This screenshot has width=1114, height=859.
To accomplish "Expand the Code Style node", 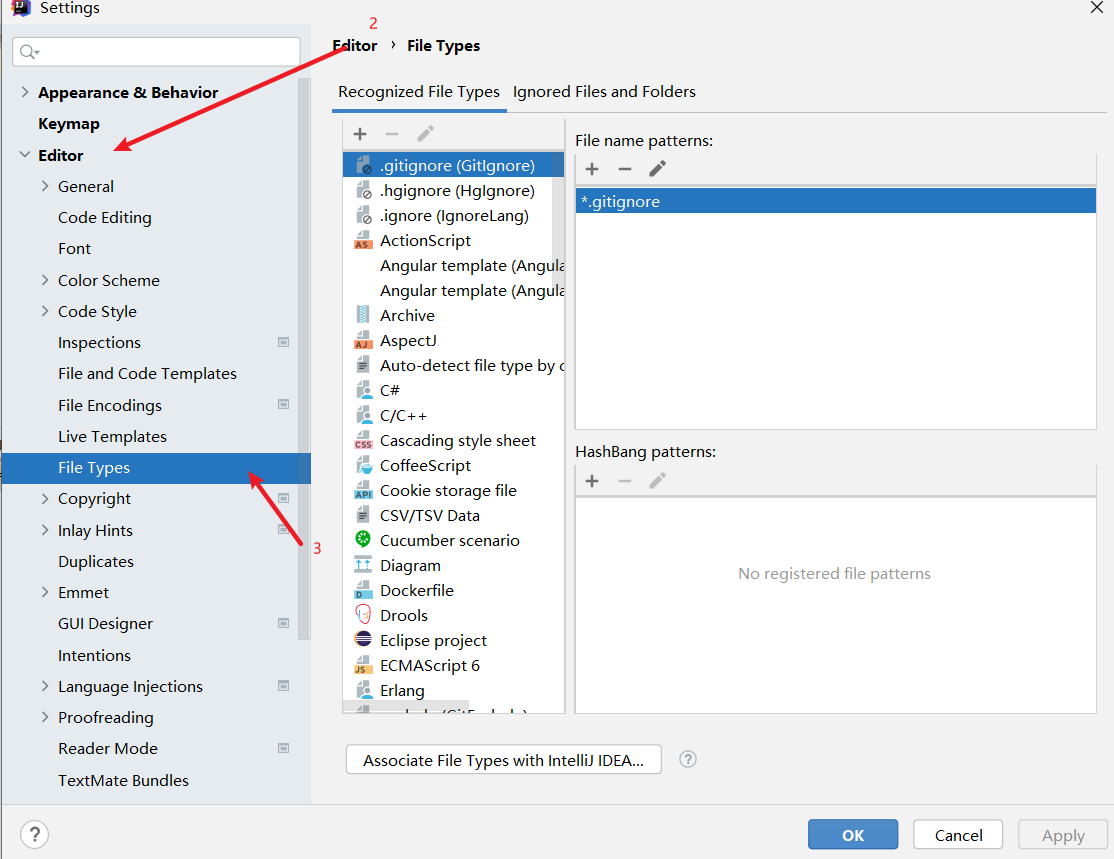I will [x=45, y=311].
